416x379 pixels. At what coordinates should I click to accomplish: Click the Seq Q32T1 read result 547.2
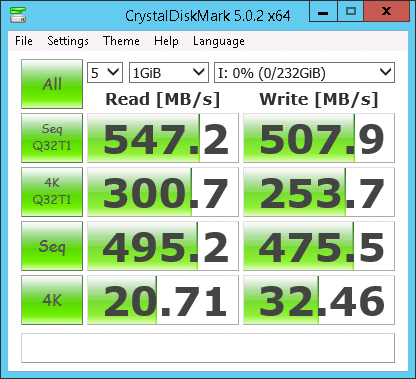click(x=163, y=138)
